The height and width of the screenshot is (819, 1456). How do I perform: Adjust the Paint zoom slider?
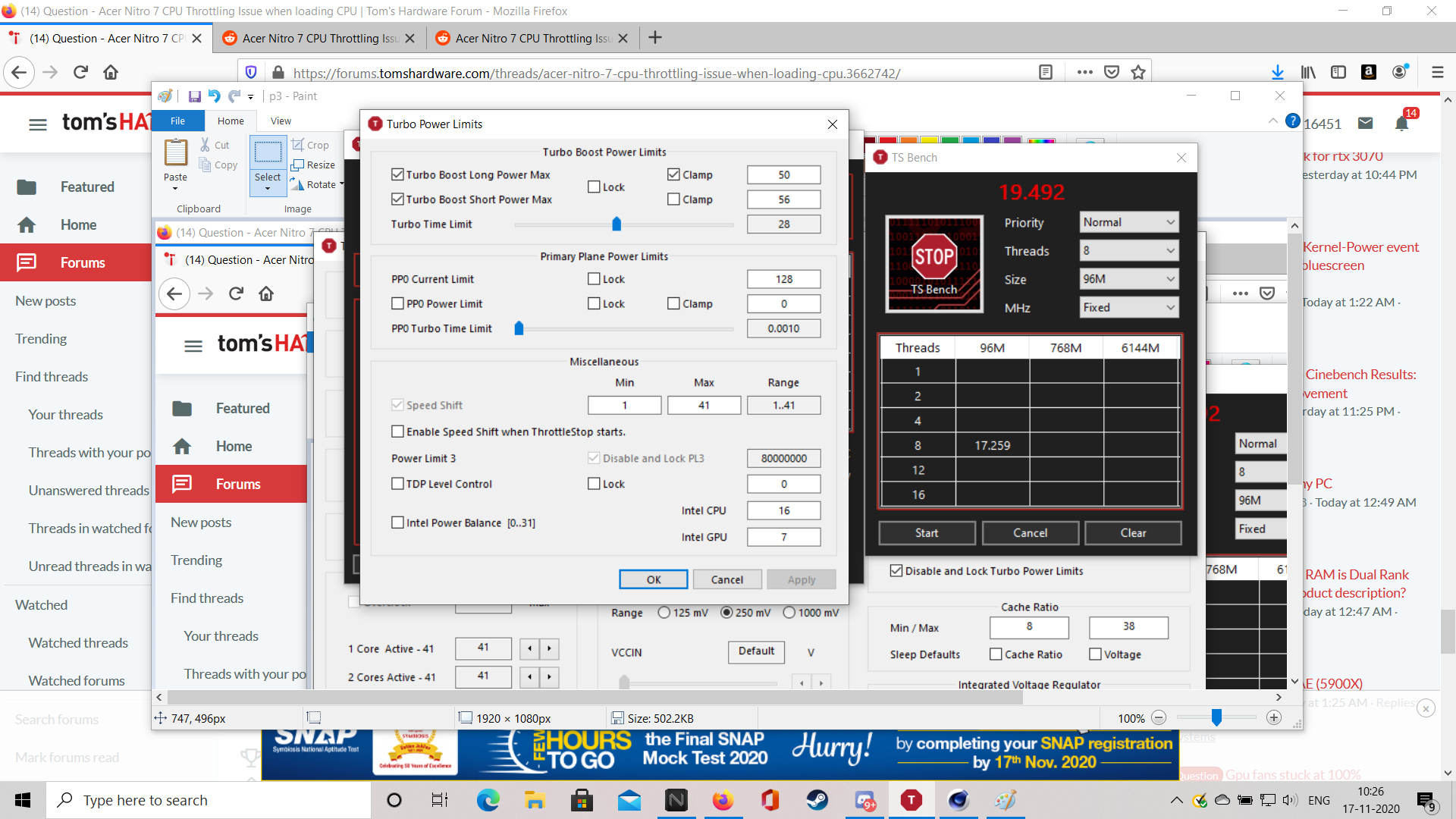pos(1216,717)
